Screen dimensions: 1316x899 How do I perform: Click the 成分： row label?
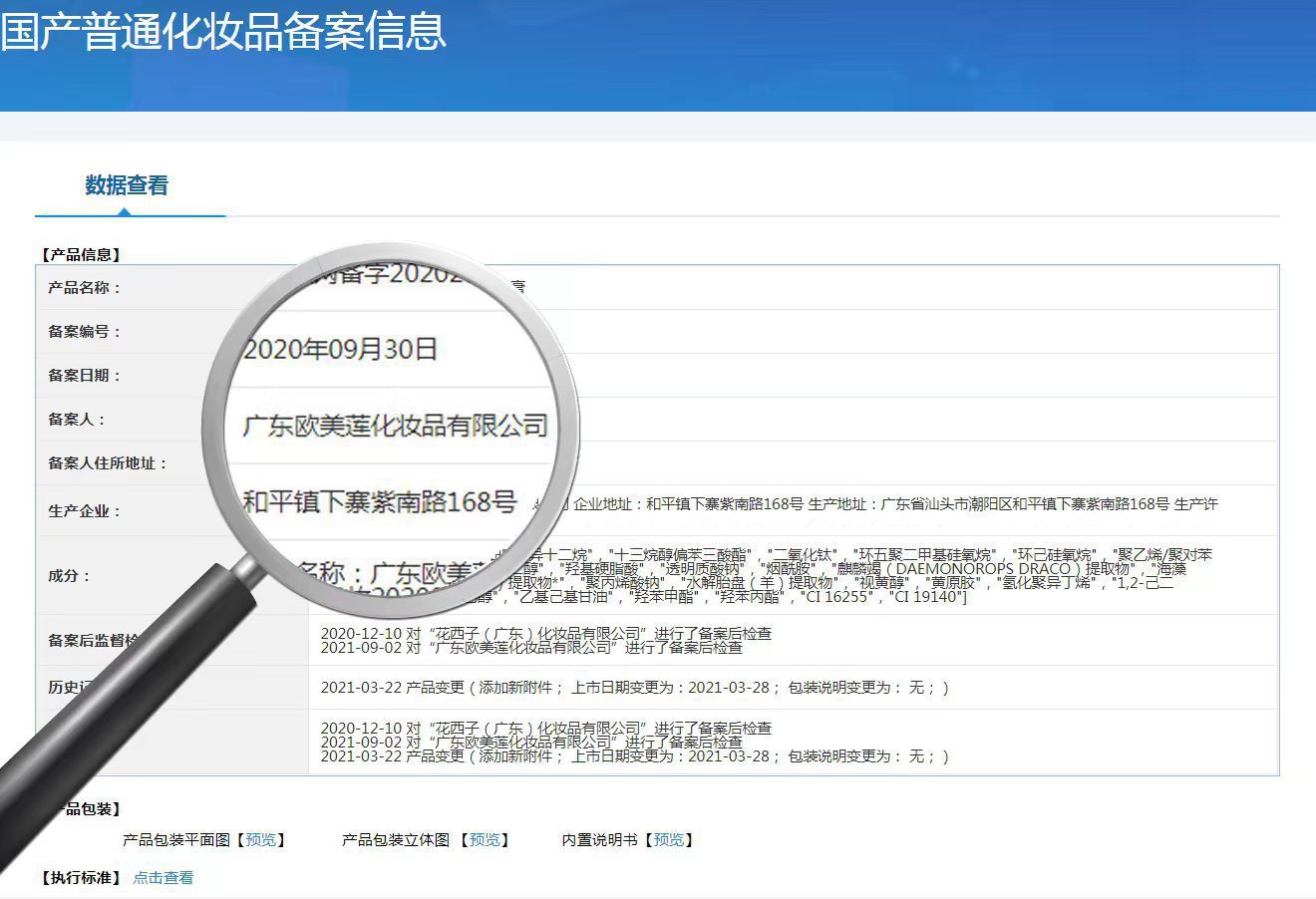click(69, 576)
